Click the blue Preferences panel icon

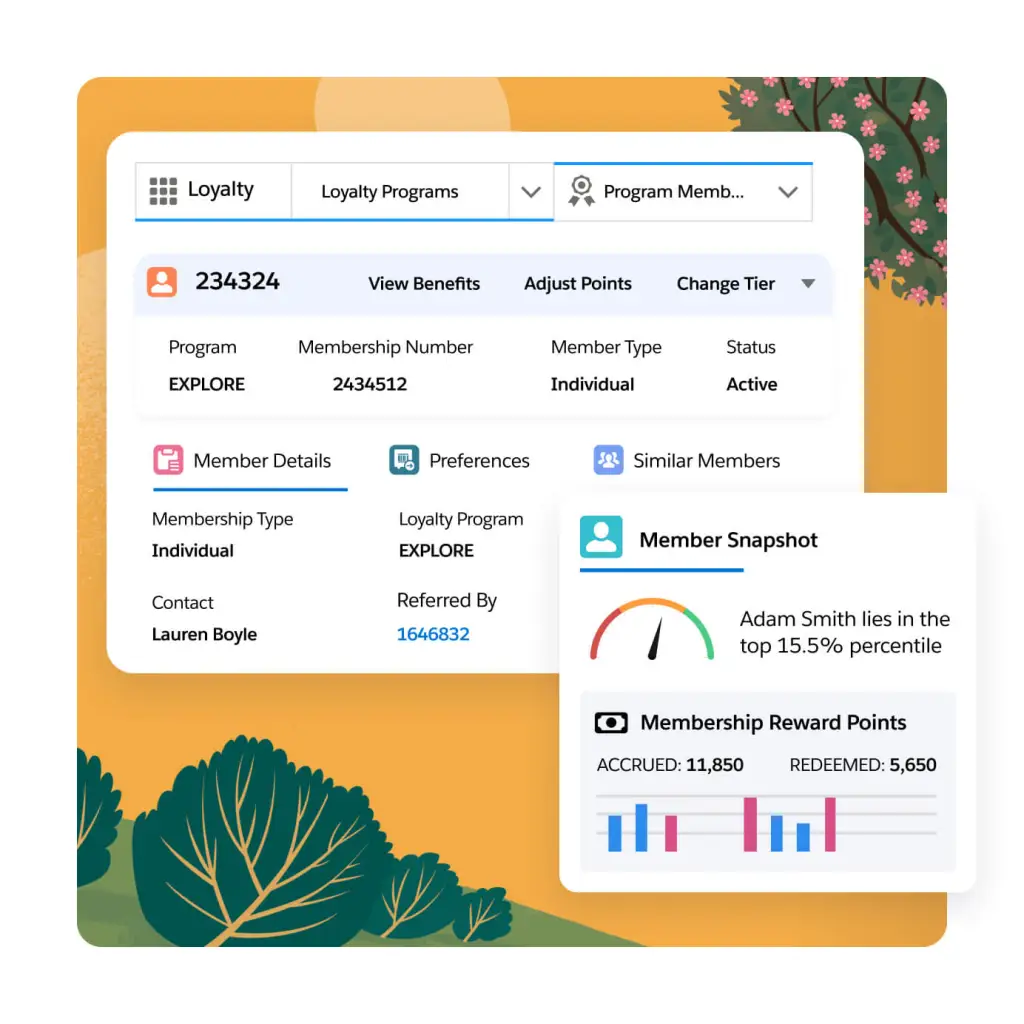tap(404, 460)
